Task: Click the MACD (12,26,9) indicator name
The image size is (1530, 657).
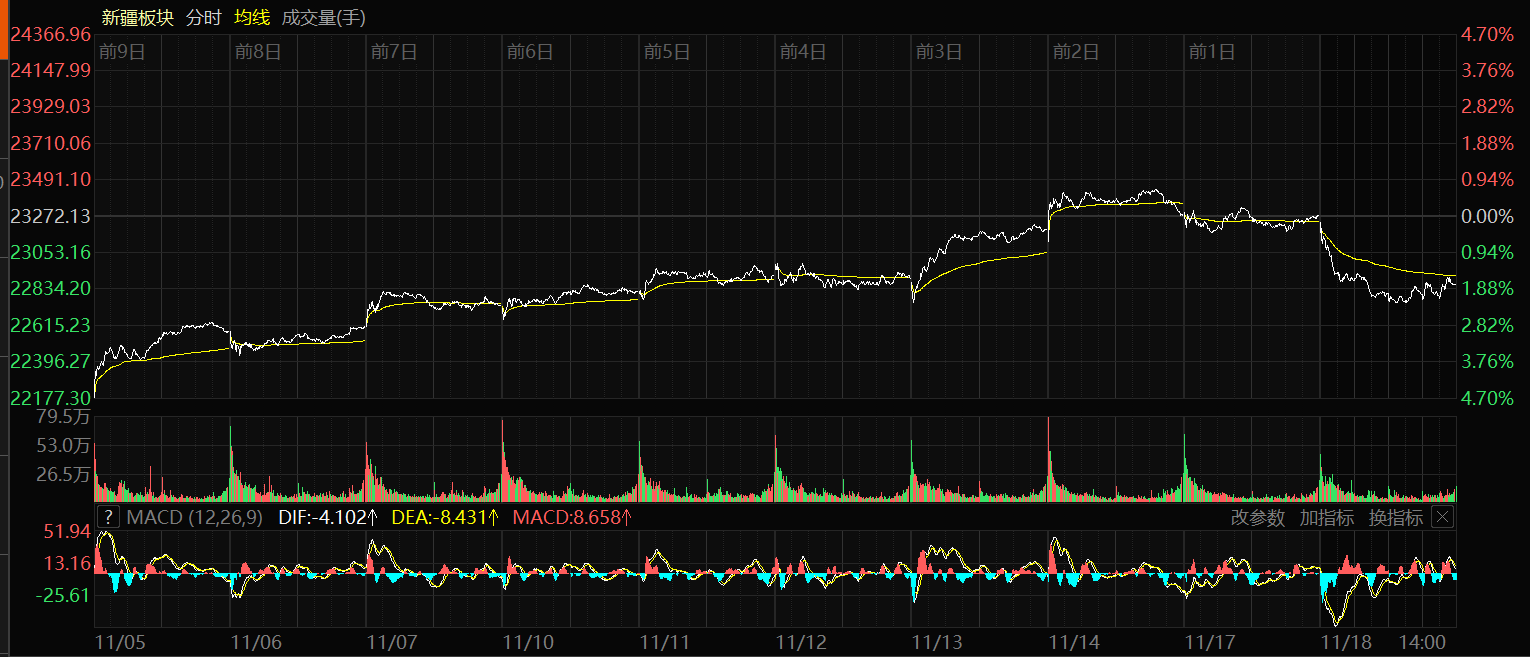Action: coord(195,517)
